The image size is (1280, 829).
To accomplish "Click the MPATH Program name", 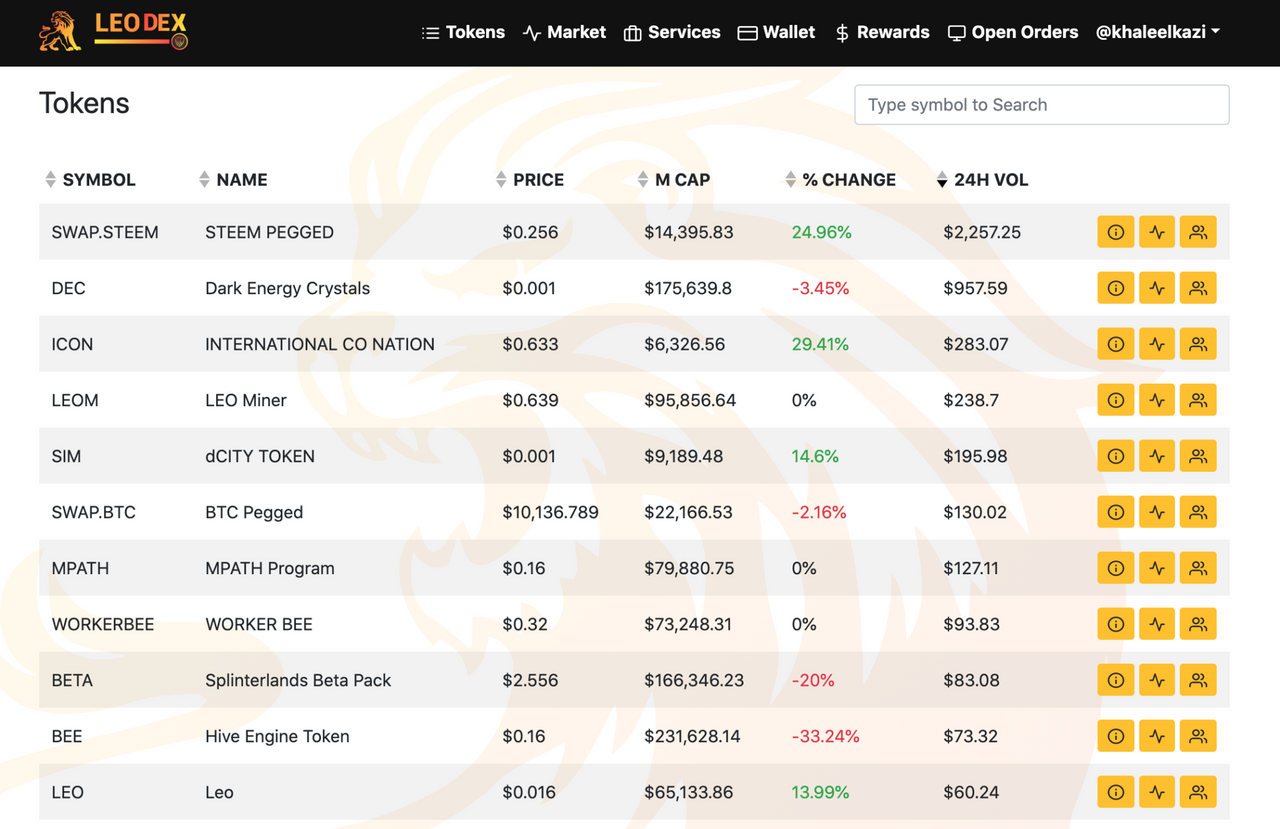I will pyautogui.click(x=270, y=568).
